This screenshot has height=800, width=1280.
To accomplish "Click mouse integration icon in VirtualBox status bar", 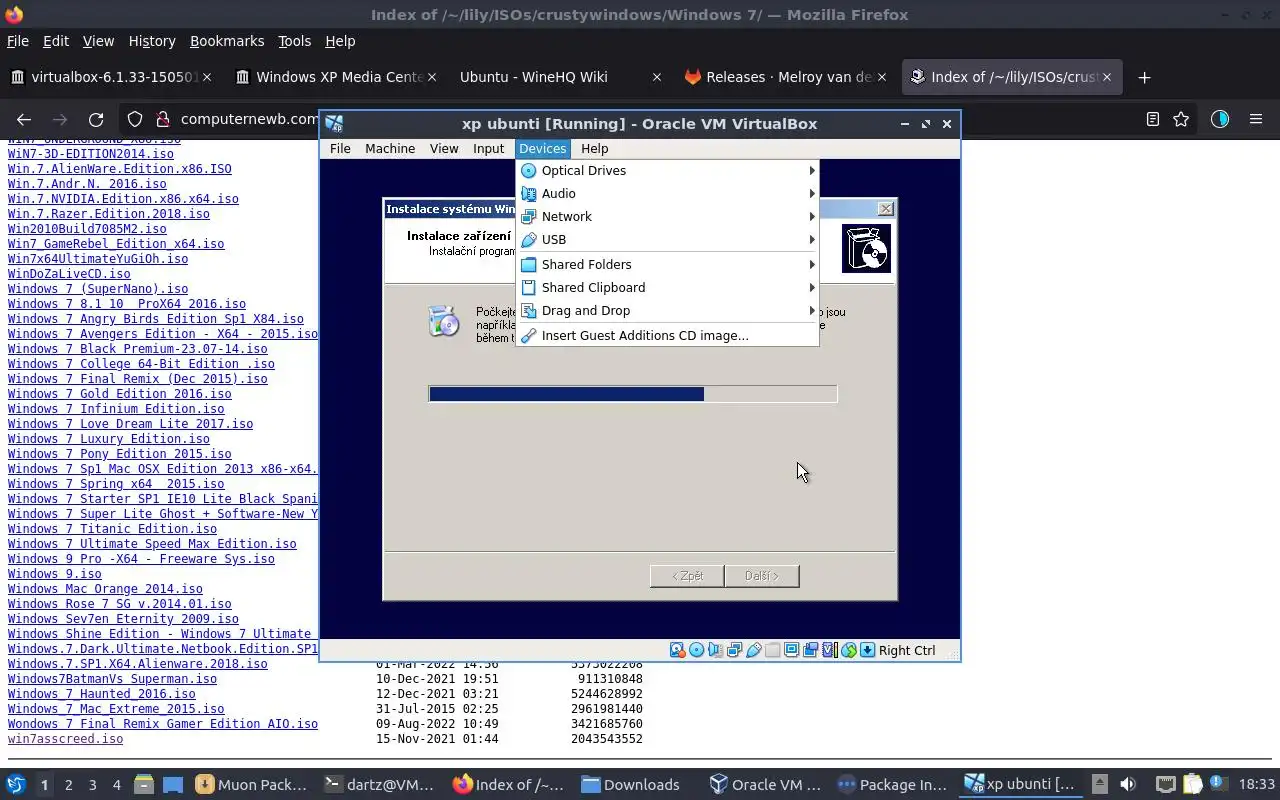I will (848, 650).
